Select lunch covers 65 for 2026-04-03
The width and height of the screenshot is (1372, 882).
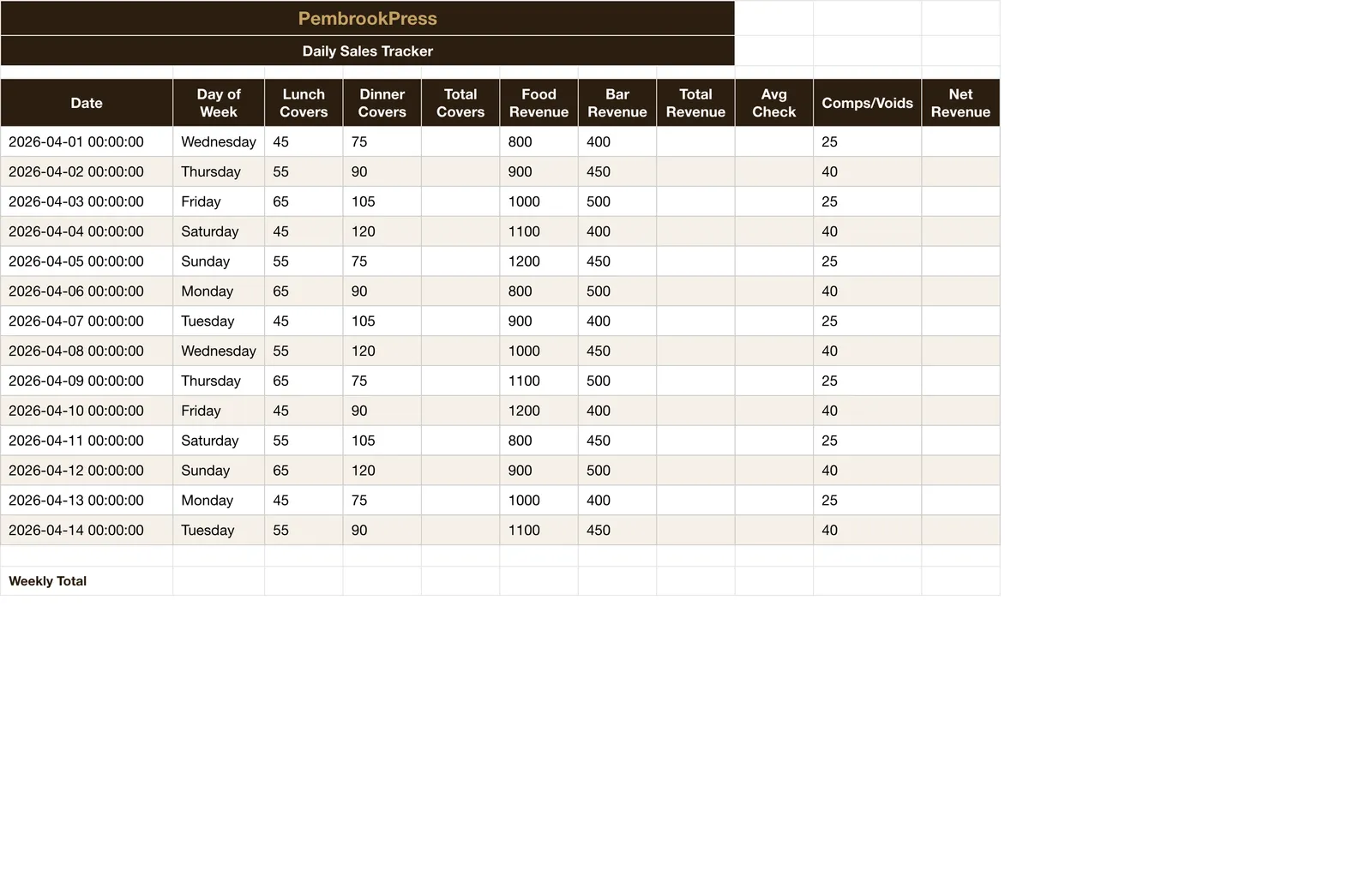(x=304, y=201)
